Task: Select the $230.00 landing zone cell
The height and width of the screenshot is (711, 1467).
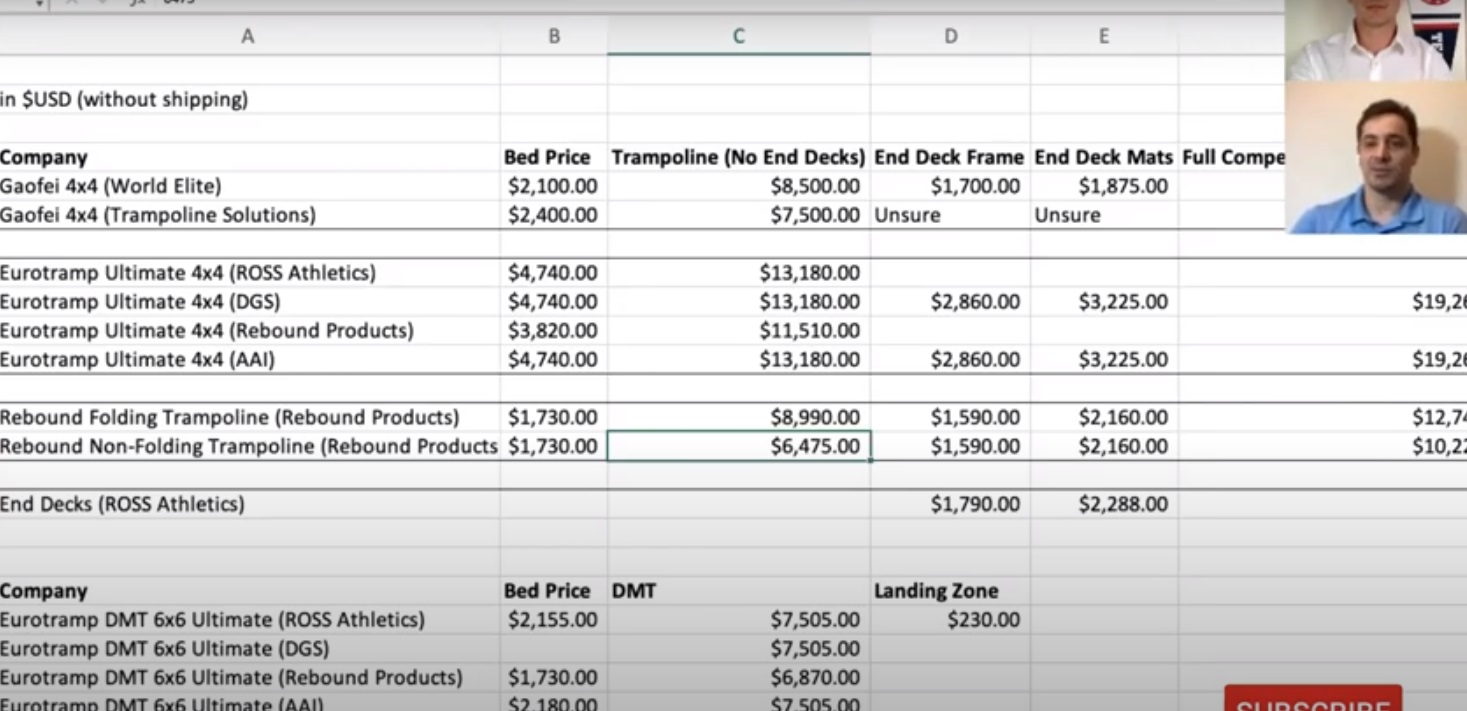Action: click(x=950, y=620)
